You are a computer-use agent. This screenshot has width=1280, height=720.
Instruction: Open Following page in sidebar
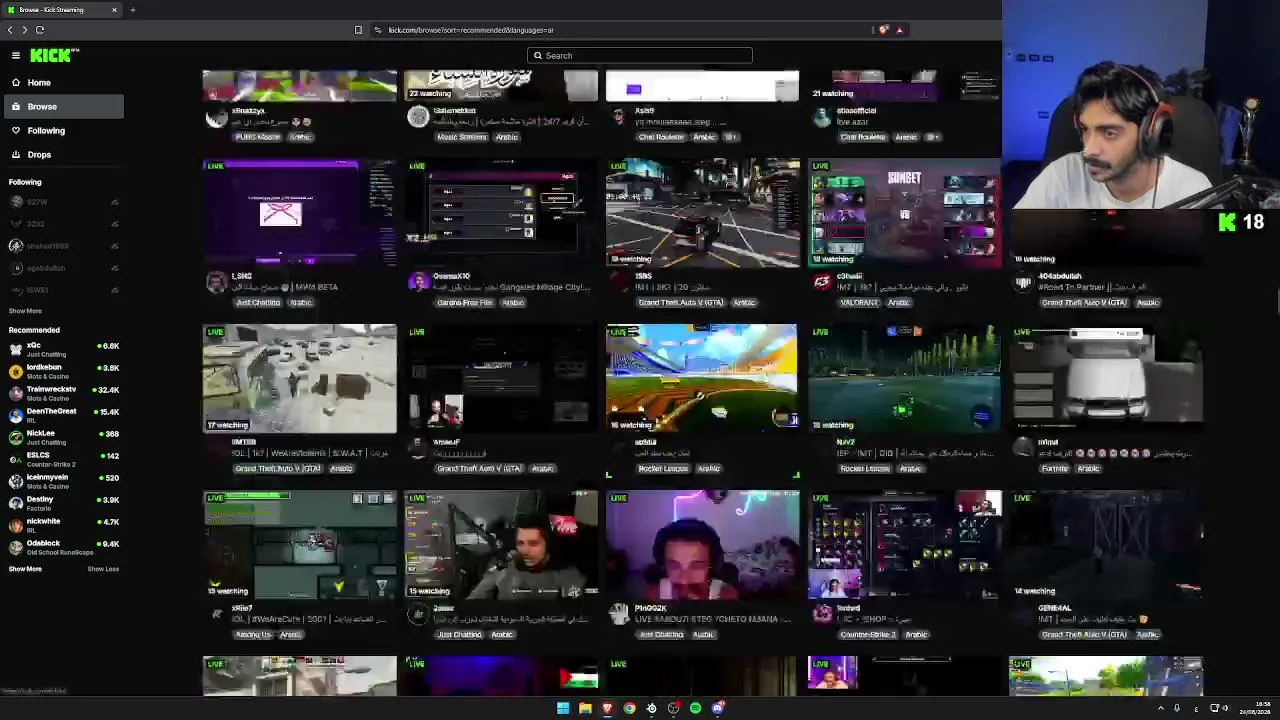[62, 131]
